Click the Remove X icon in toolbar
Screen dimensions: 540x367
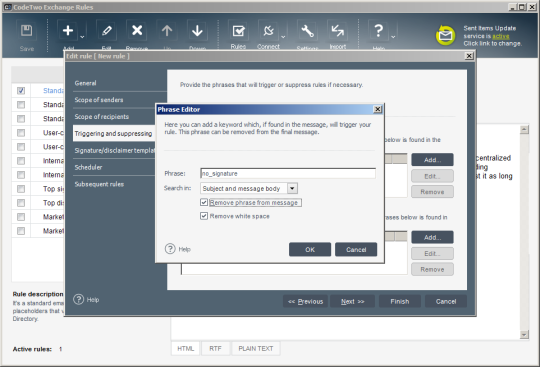[137, 31]
